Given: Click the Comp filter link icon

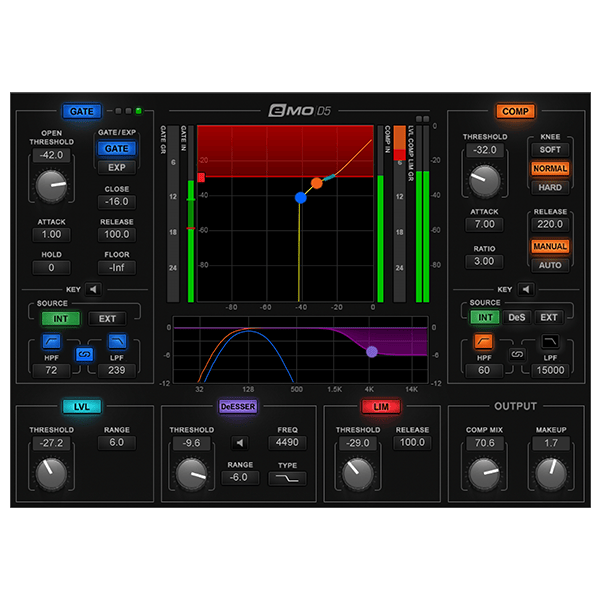Looking at the screenshot, I should pyautogui.click(x=517, y=354).
